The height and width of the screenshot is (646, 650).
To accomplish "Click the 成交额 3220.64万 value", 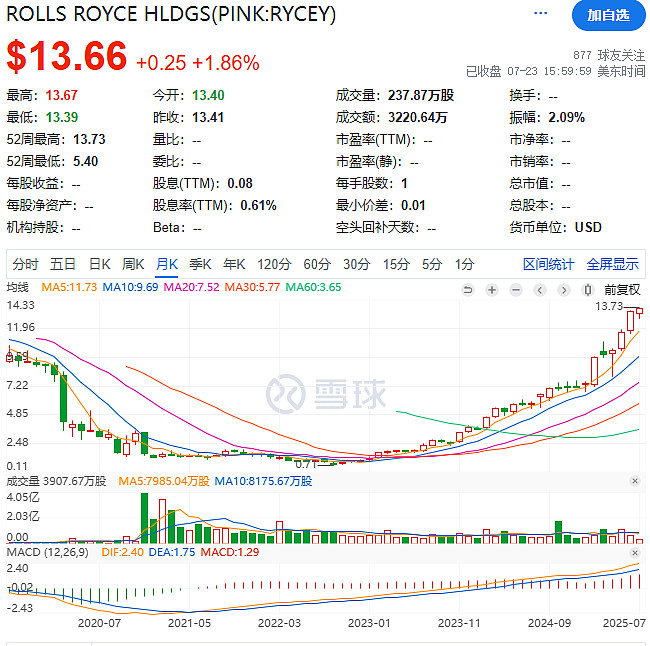I will 417,117.
